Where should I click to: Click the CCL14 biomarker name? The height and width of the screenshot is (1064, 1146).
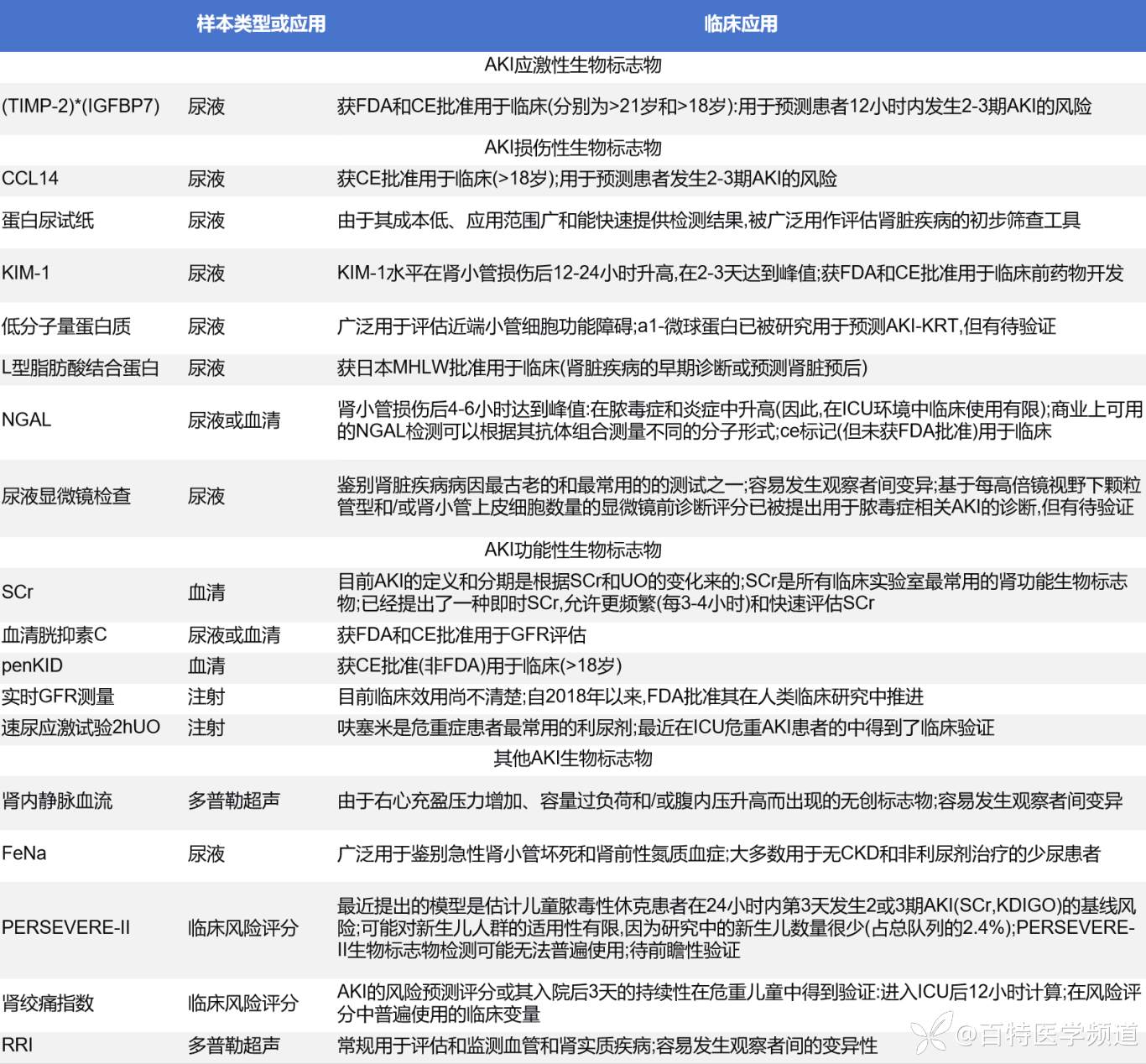point(30,179)
